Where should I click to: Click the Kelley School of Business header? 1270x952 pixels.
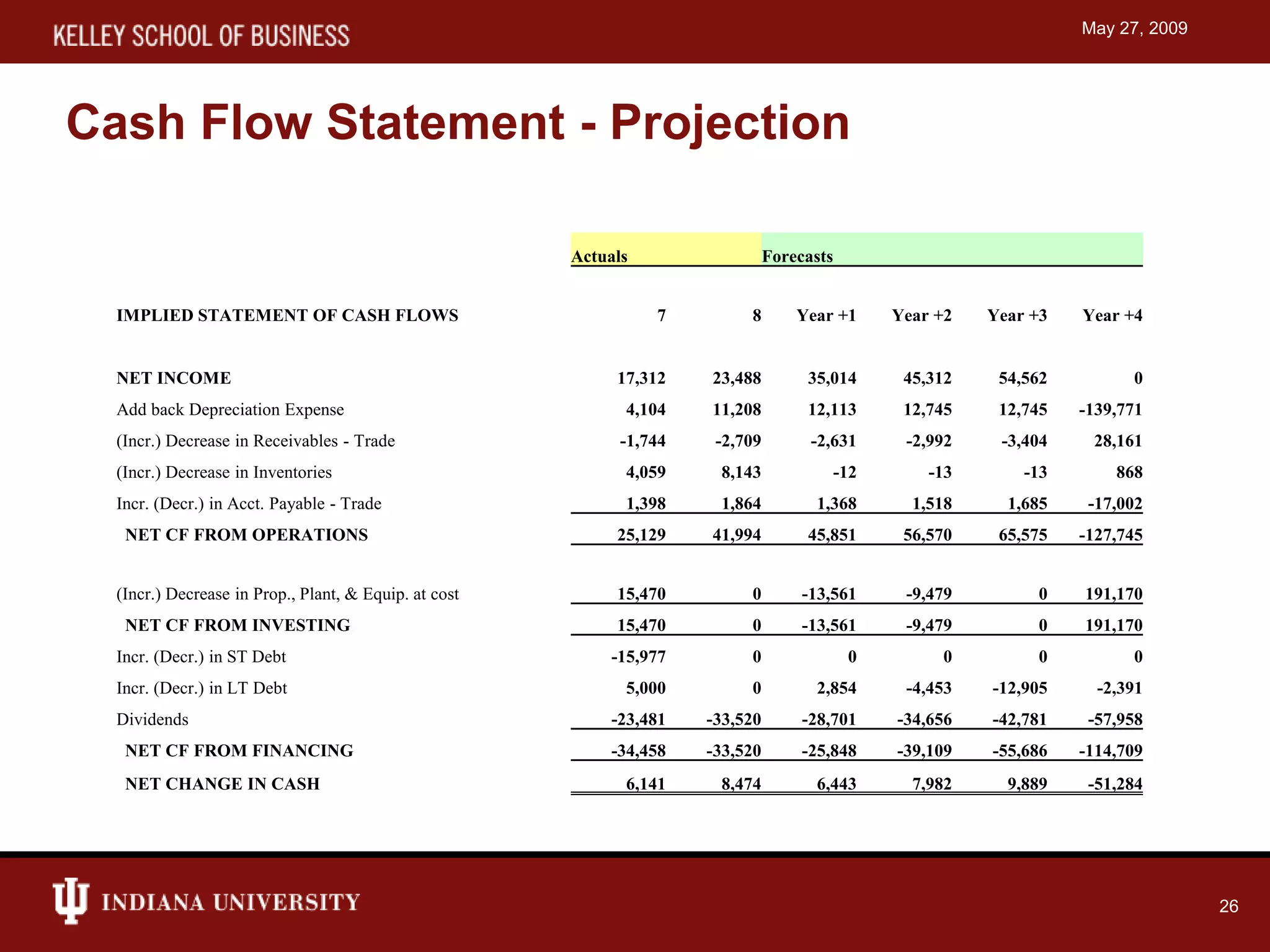coord(202,36)
